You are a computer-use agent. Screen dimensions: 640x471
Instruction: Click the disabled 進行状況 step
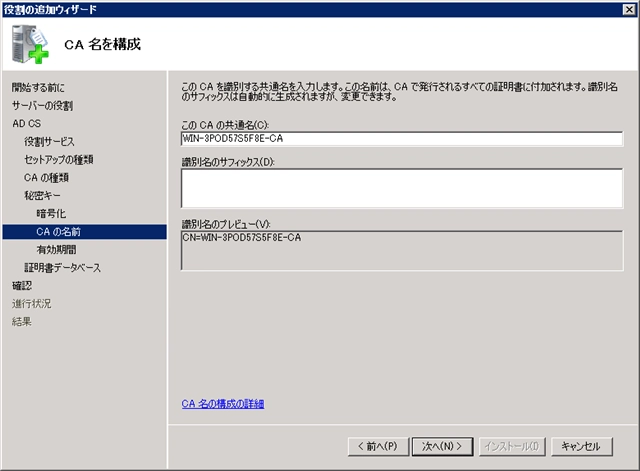31,304
